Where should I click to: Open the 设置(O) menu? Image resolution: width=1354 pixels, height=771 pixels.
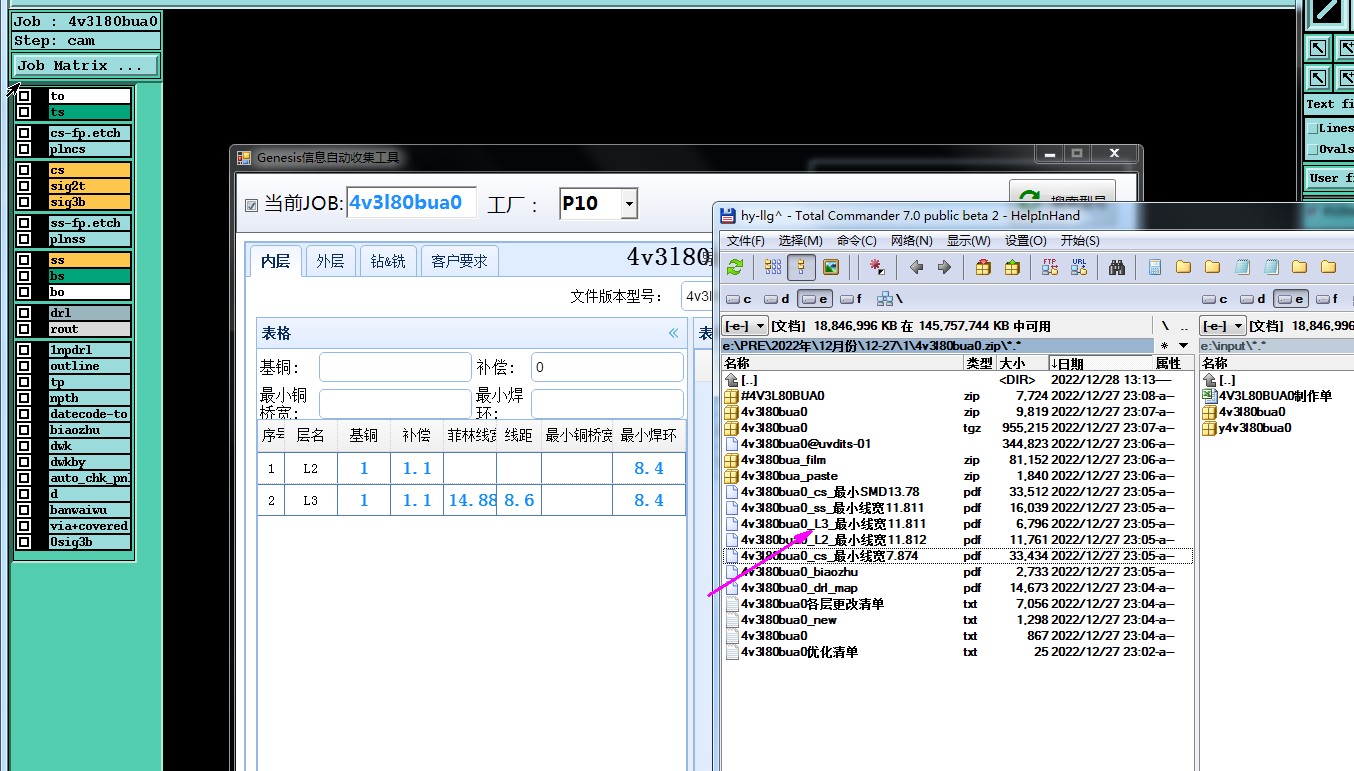[1025, 241]
